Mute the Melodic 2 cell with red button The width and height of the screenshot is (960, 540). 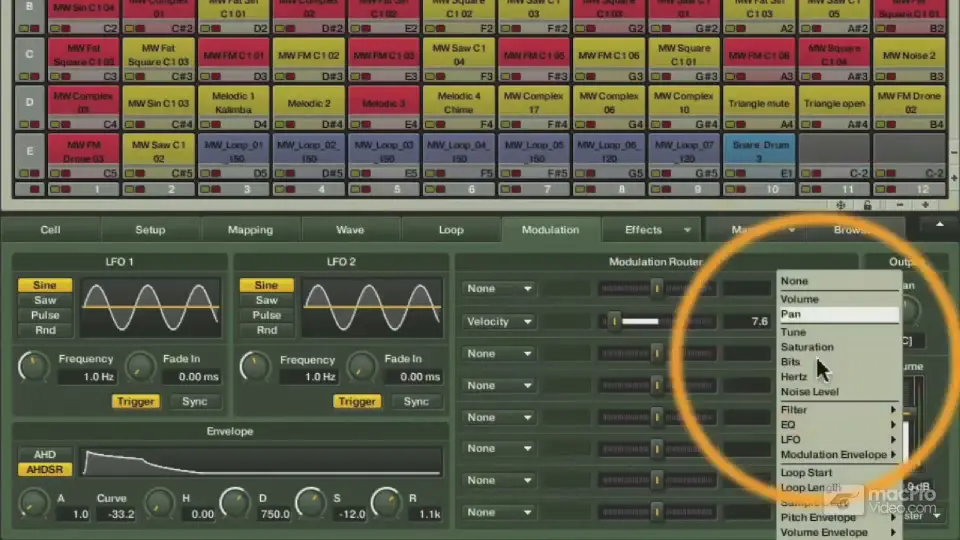pos(290,124)
